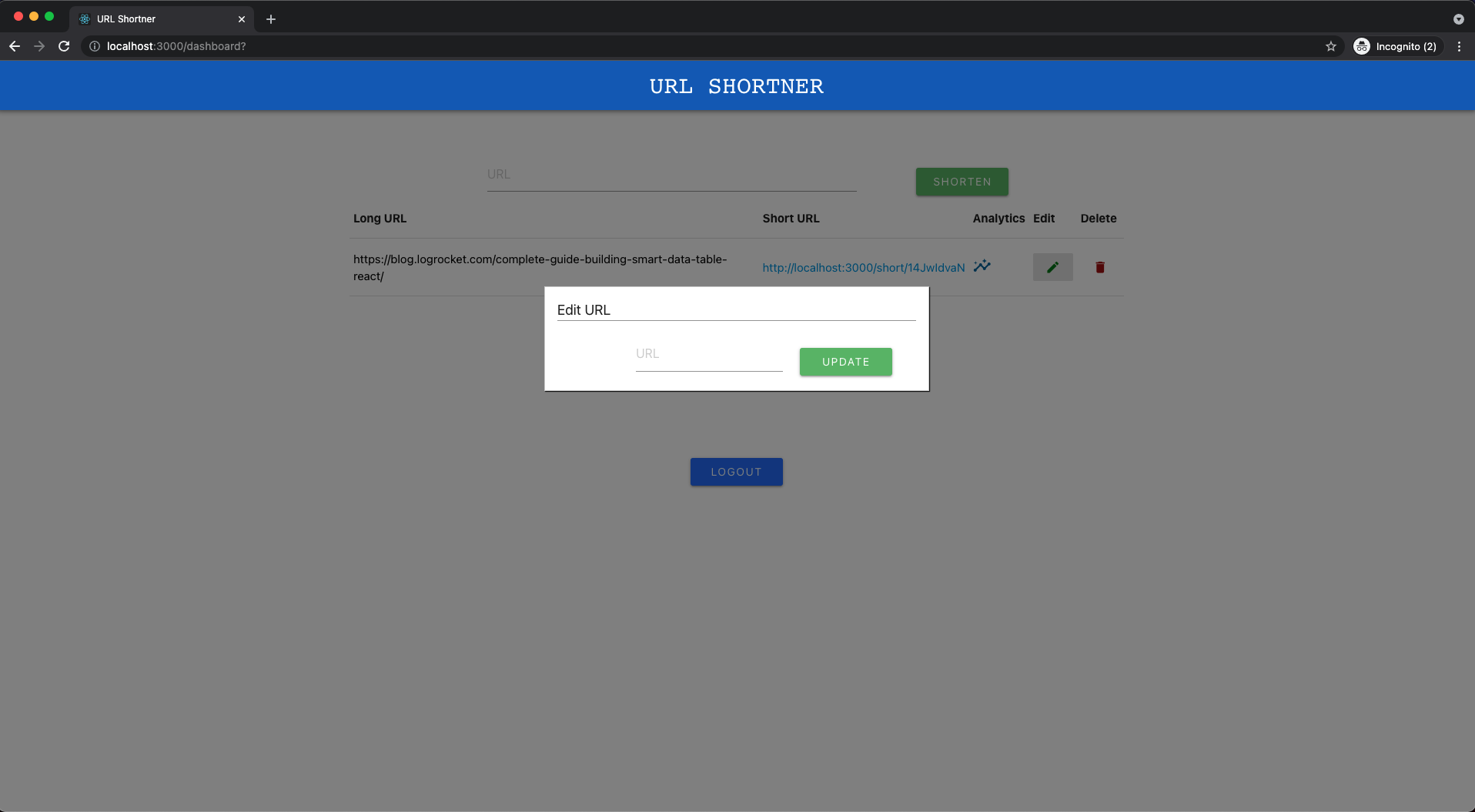Click the back navigation arrow
The image size is (1475, 812).
[x=15, y=46]
